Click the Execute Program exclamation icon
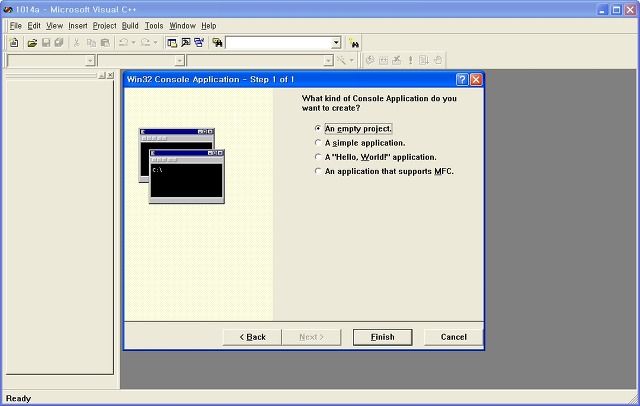The width and height of the screenshot is (640, 406). pos(410,60)
